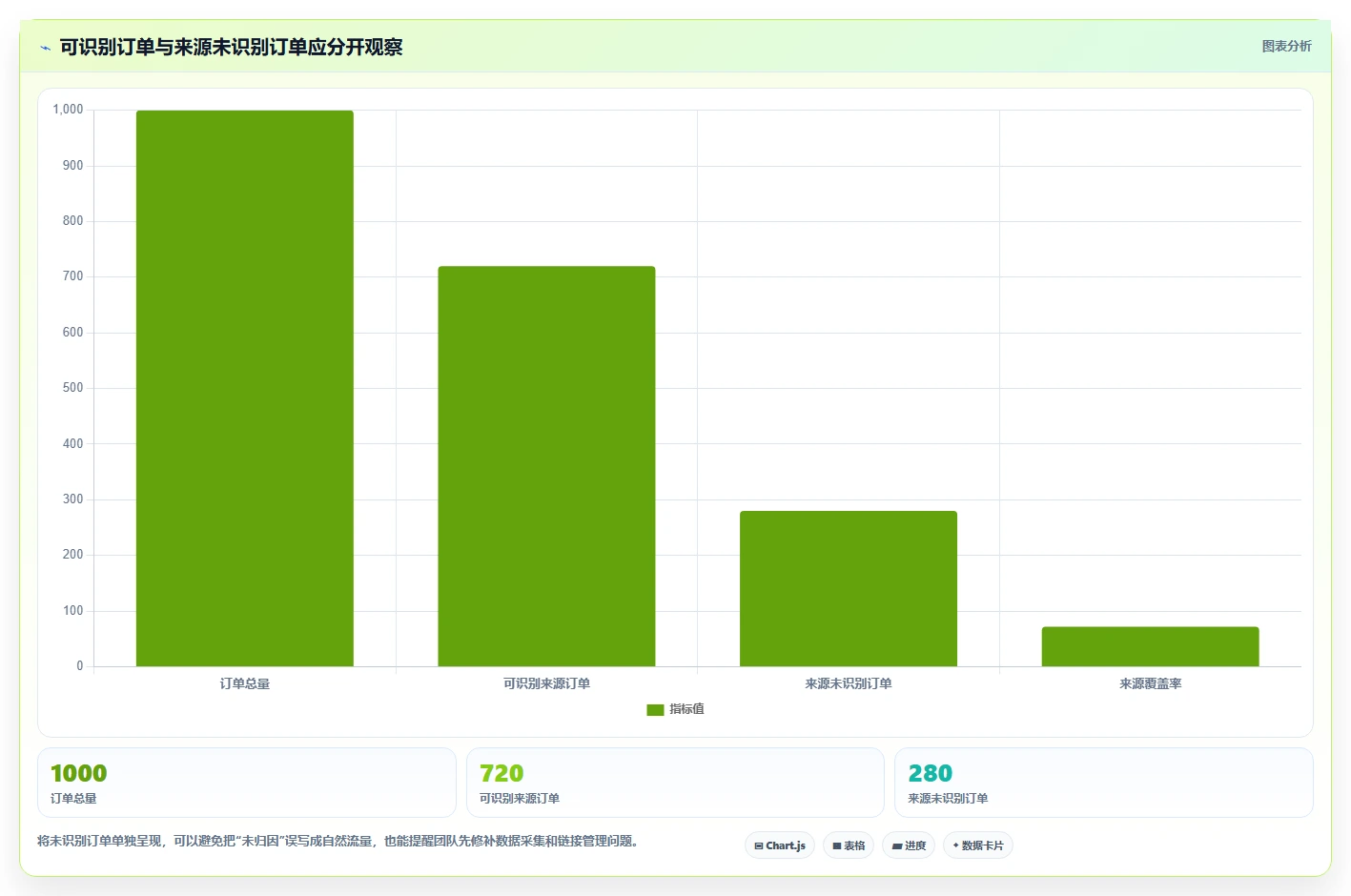Screen dimensions: 1351x896
Task: Click the 1,000 y-axis tick label
Action: (68, 110)
